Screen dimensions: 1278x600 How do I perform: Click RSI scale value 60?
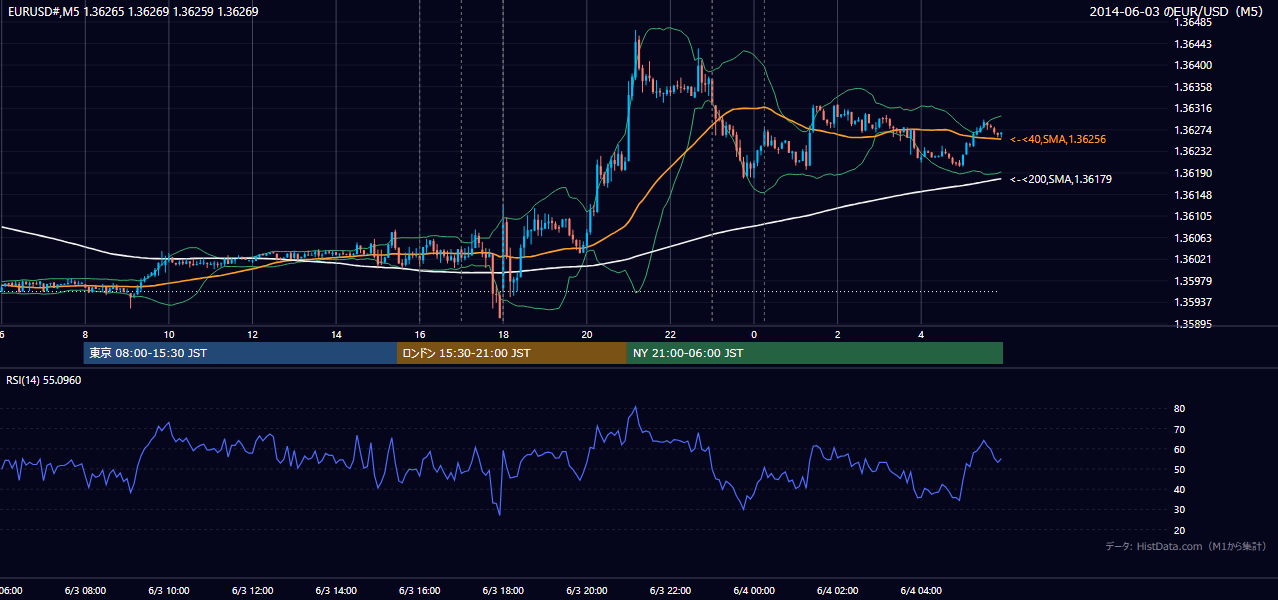[x=1180, y=450]
